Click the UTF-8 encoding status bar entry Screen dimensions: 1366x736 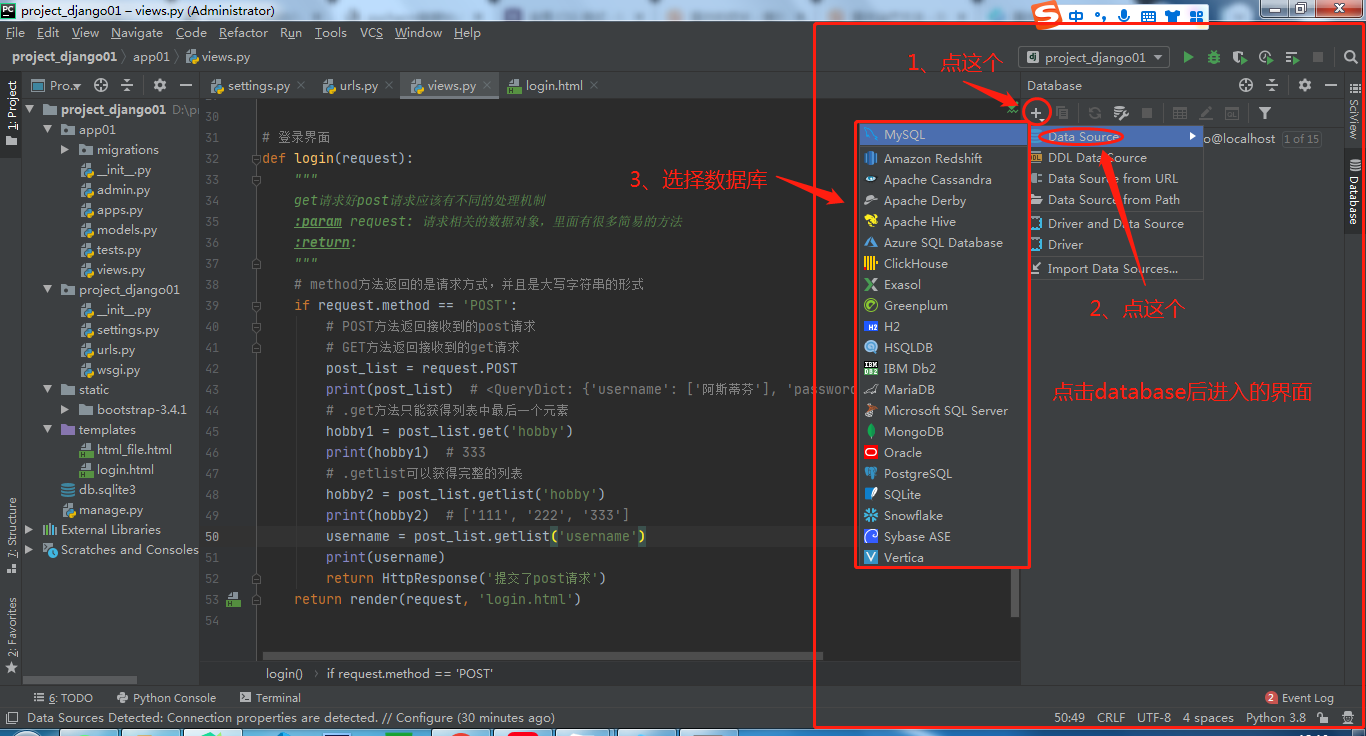pyautogui.click(x=1153, y=718)
